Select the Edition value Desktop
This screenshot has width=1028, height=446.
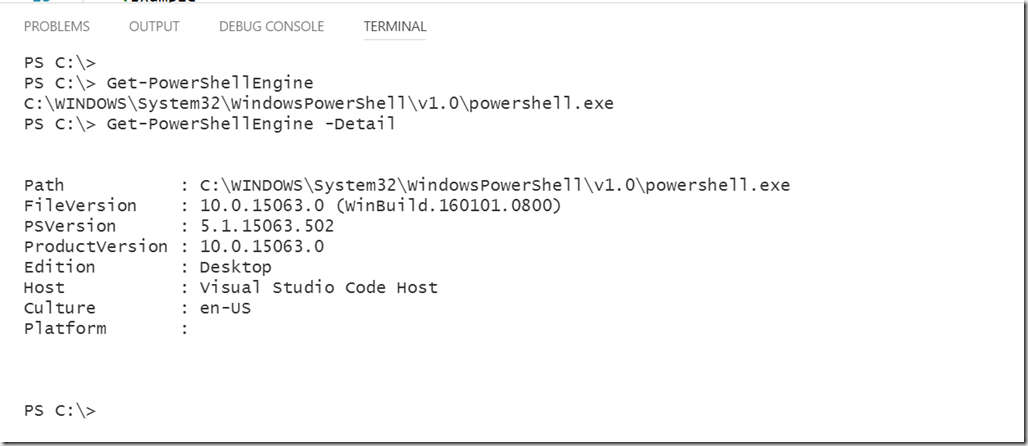(235, 268)
